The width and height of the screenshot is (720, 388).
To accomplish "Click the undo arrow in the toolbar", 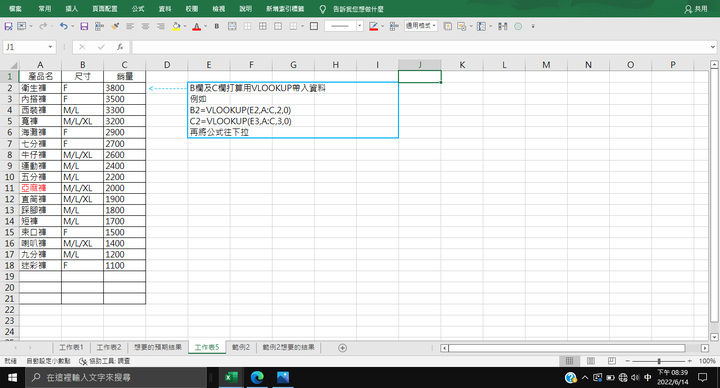I will click(x=63, y=26).
